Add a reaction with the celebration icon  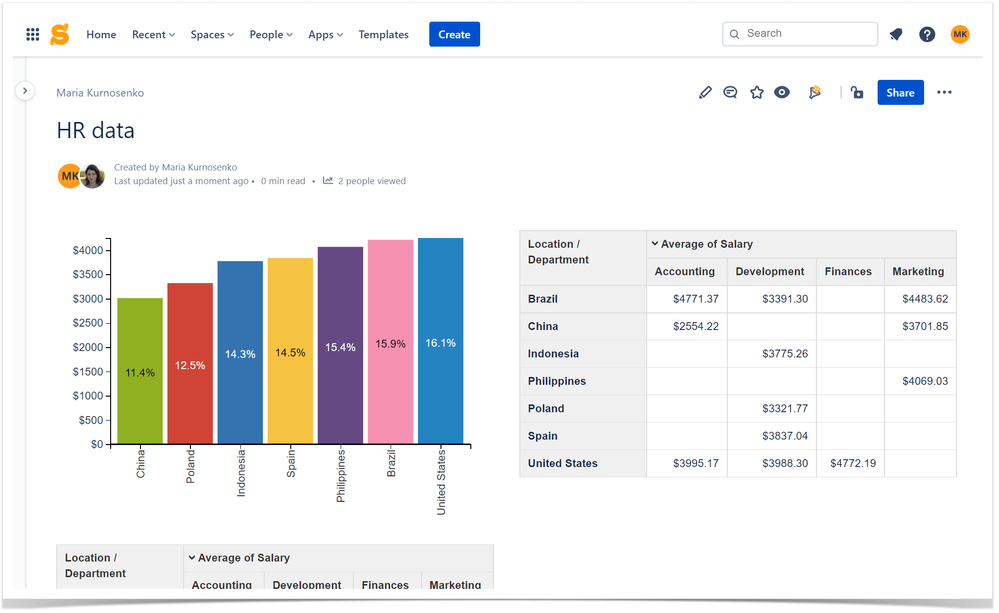click(814, 91)
